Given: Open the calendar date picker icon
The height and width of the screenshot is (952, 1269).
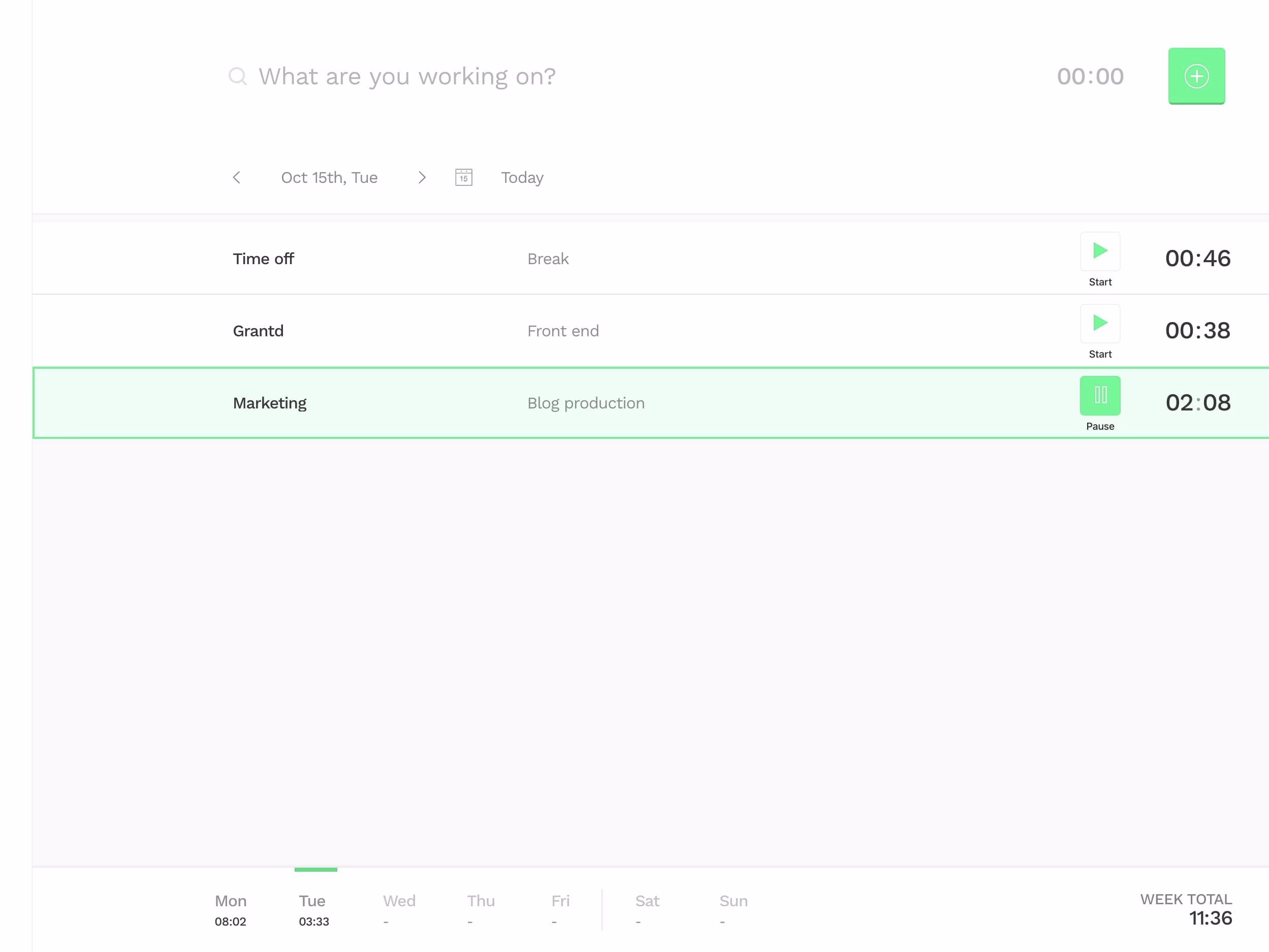Looking at the screenshot, I should [463, 177].
